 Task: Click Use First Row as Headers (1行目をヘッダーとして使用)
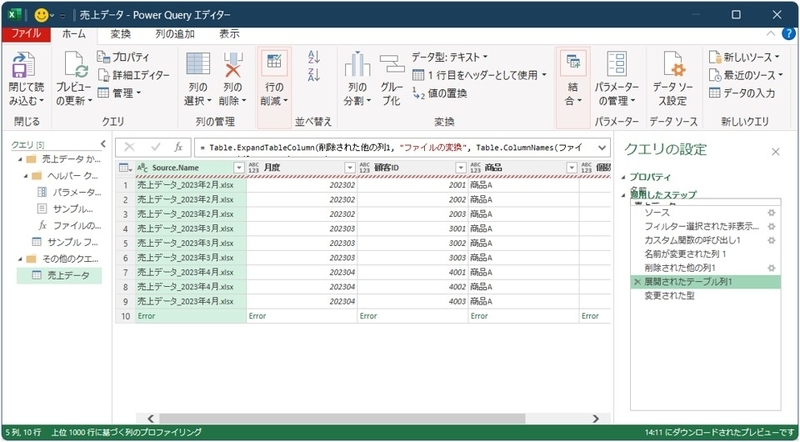pos(479,75)
